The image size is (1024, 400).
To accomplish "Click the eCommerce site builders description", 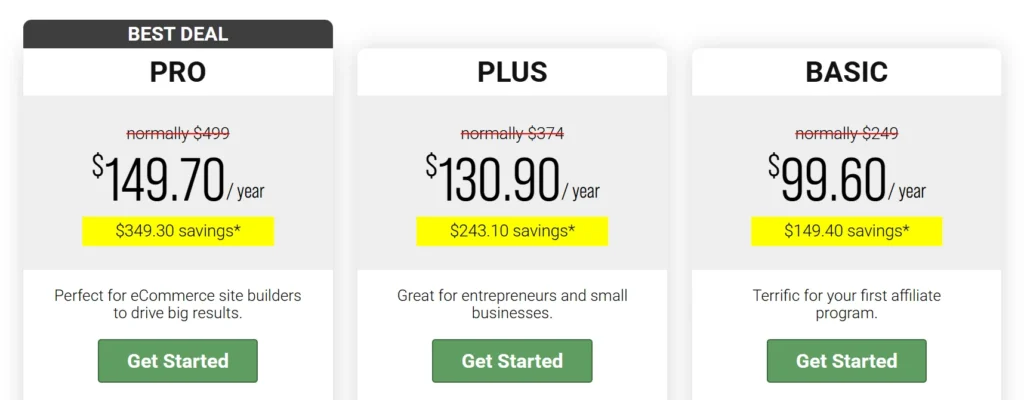I will tap(178, 304).
